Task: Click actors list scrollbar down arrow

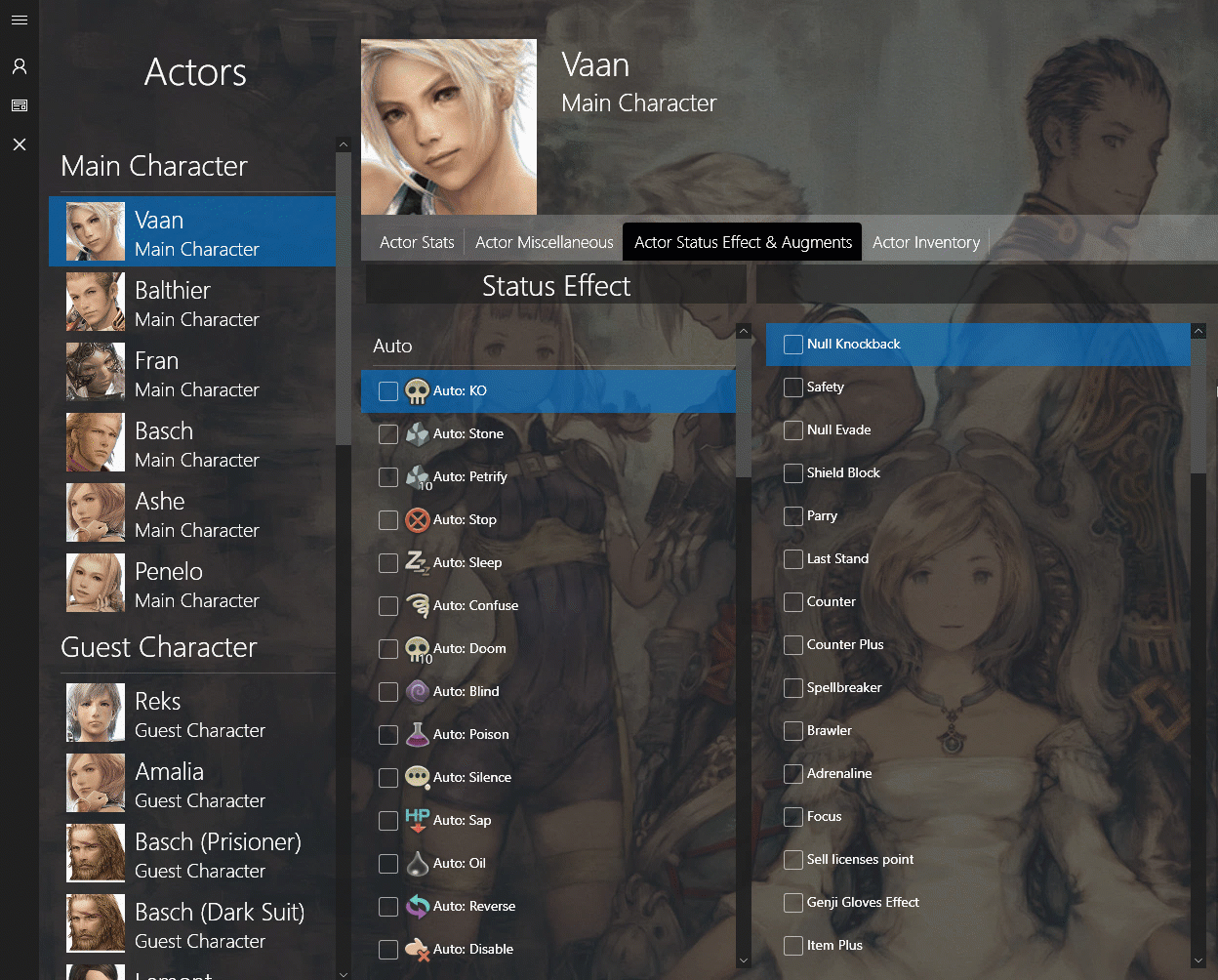Action: 343,972
